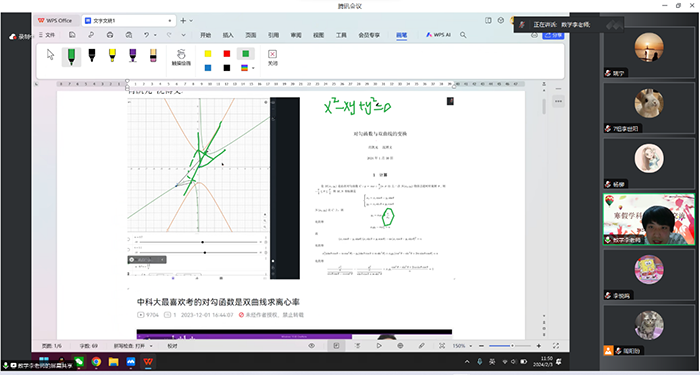Pick the red ink color swatch

click(x=227, y=54)
